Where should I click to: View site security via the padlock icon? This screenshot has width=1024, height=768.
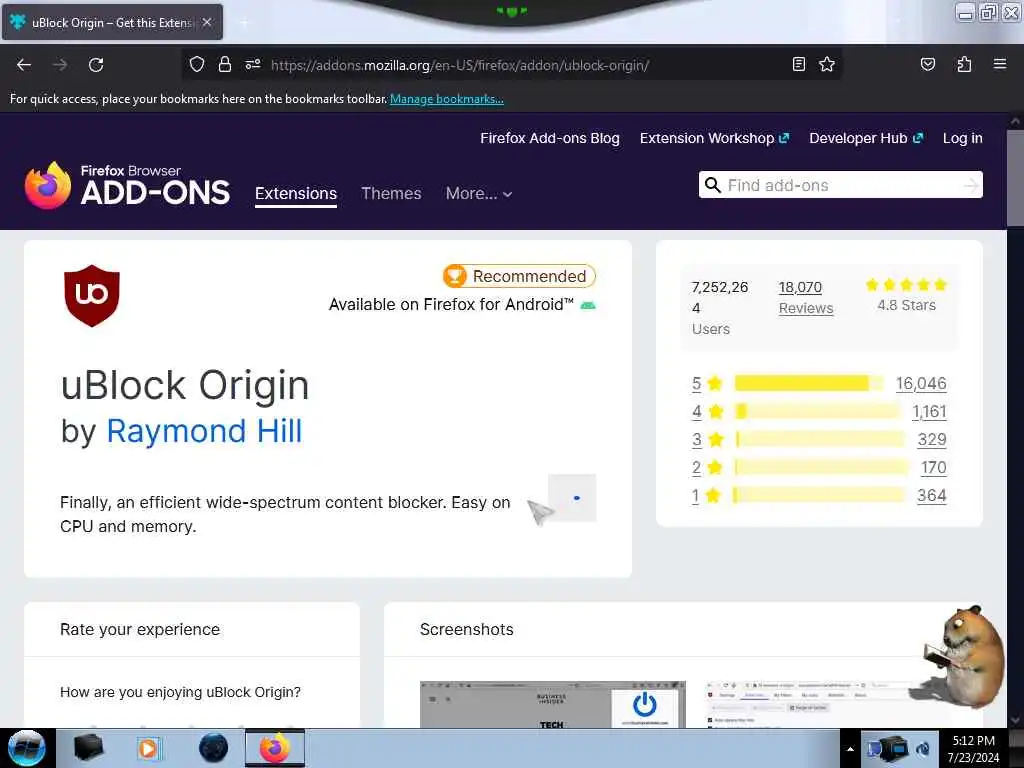click(225, 65)
